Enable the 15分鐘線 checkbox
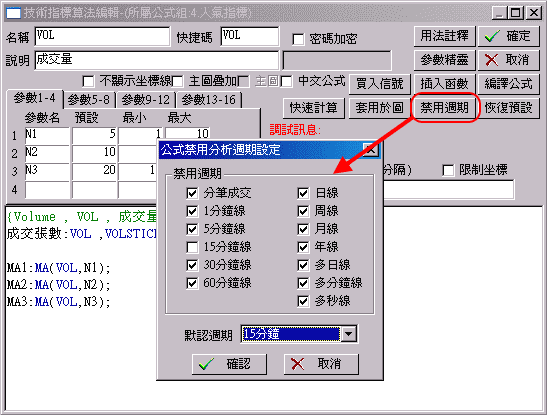The image size is (547, 415). (x=192, y=247)
